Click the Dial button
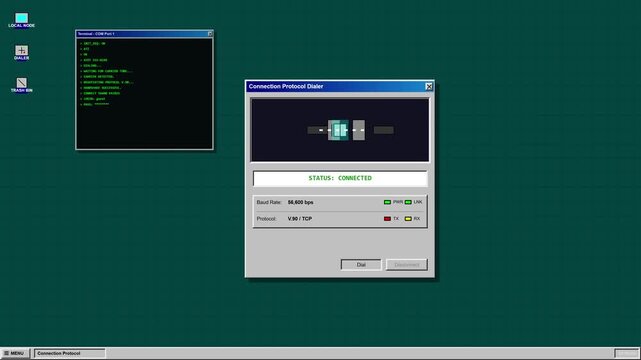 coord(361,265)
